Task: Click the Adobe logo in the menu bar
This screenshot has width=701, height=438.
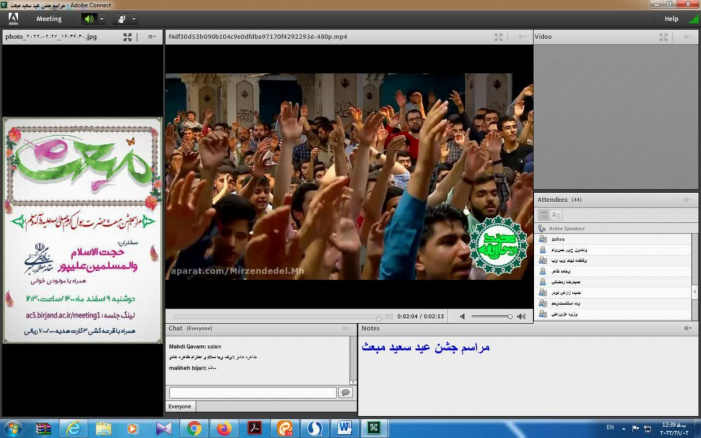Action: (x=12, y=19)
